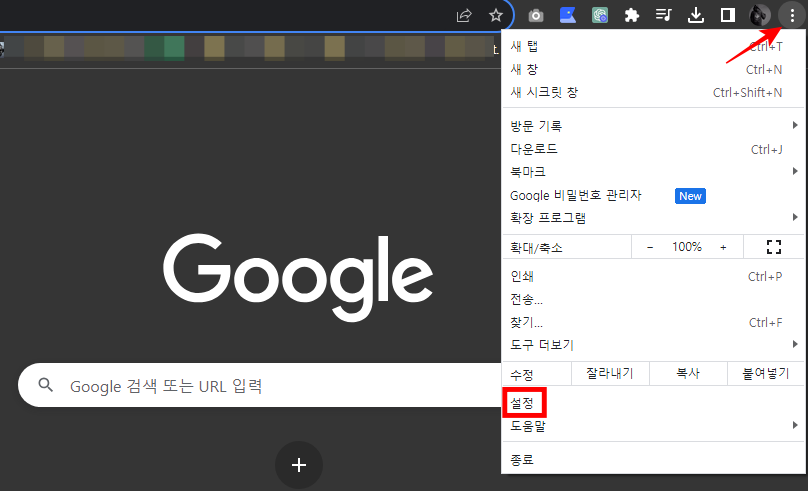Click the three-dot Chrome menu button
Screen dimensions: 808x491
coord(792,15)
